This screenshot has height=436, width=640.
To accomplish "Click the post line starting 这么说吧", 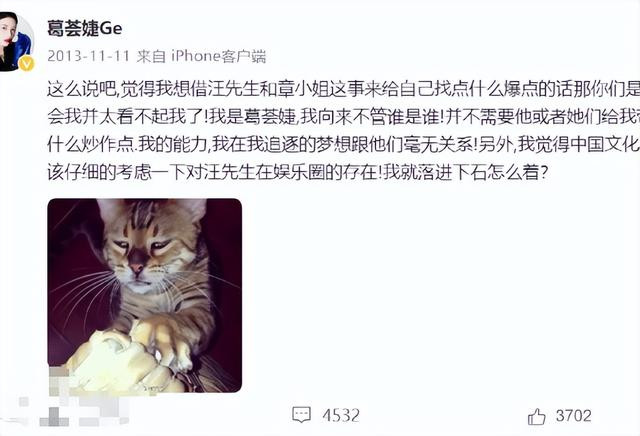I will click(343, 89).
